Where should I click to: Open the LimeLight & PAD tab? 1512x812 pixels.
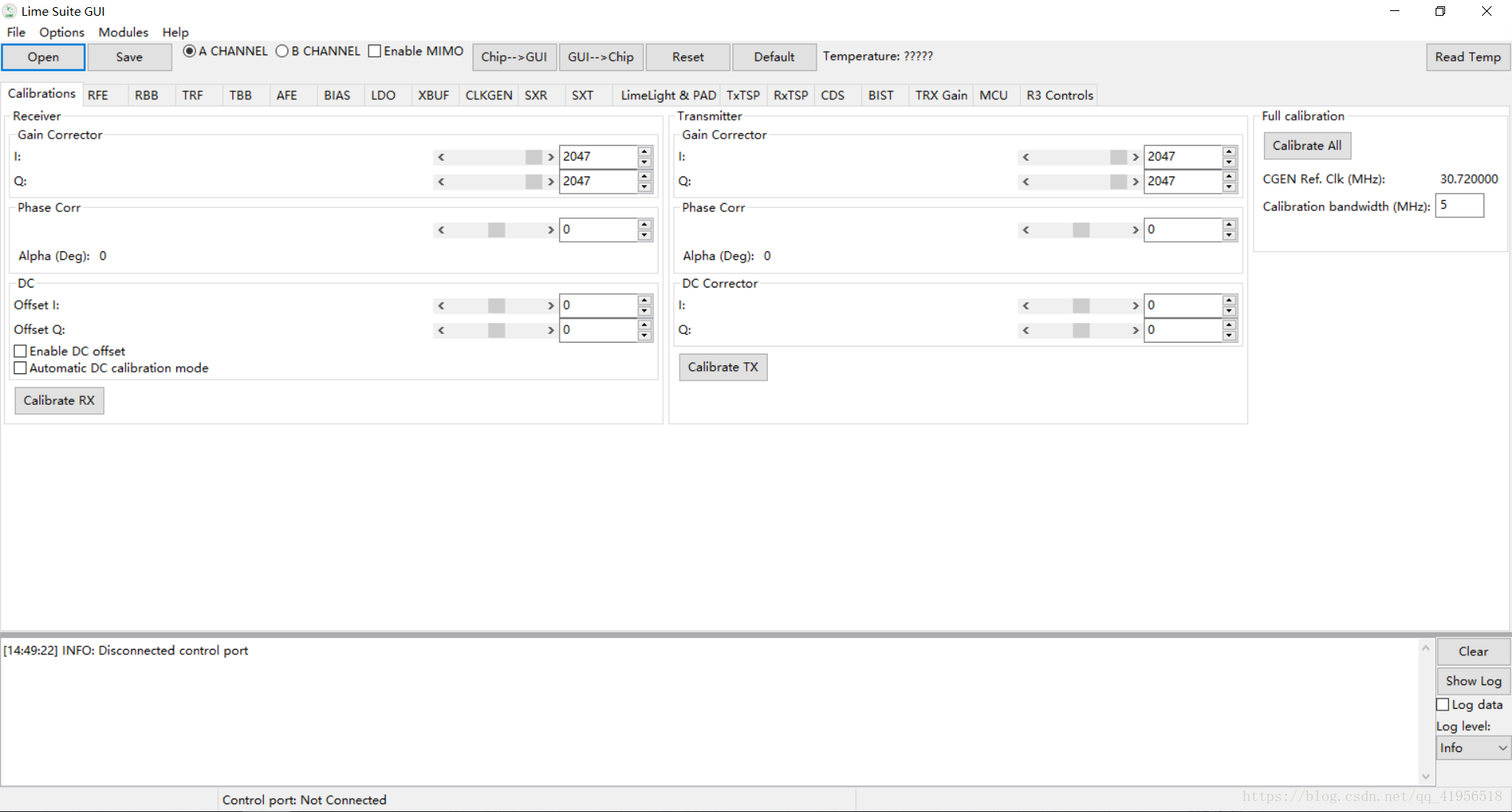tap(668, 95)
